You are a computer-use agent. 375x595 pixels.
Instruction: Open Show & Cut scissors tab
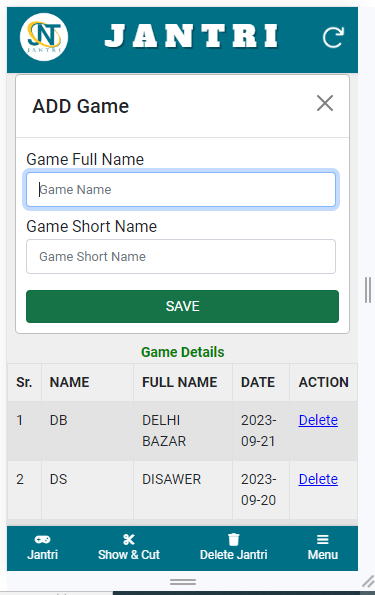[129, 548]
